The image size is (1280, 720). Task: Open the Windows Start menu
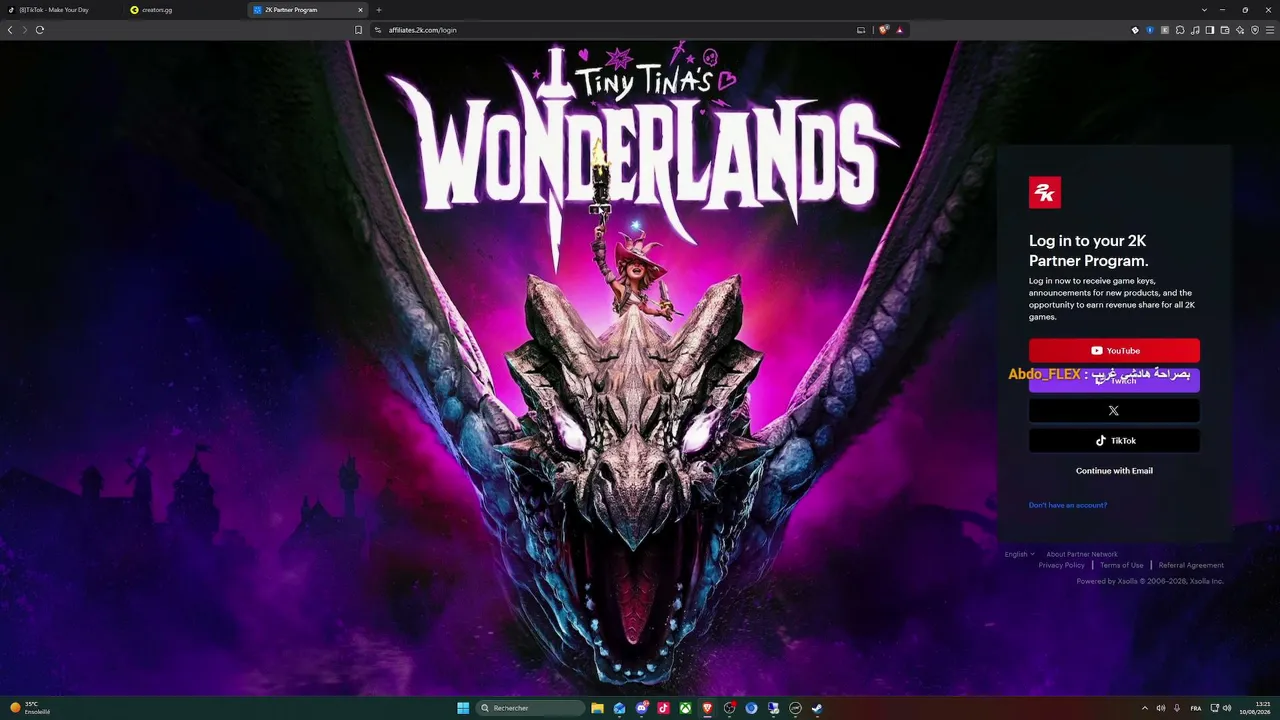[x=463, y=708]
